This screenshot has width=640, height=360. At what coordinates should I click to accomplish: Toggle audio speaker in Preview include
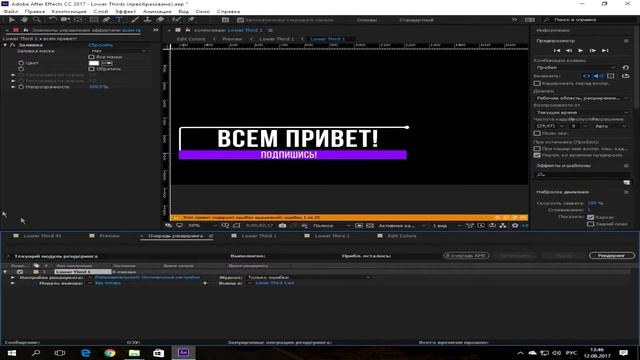pos(598,76)
